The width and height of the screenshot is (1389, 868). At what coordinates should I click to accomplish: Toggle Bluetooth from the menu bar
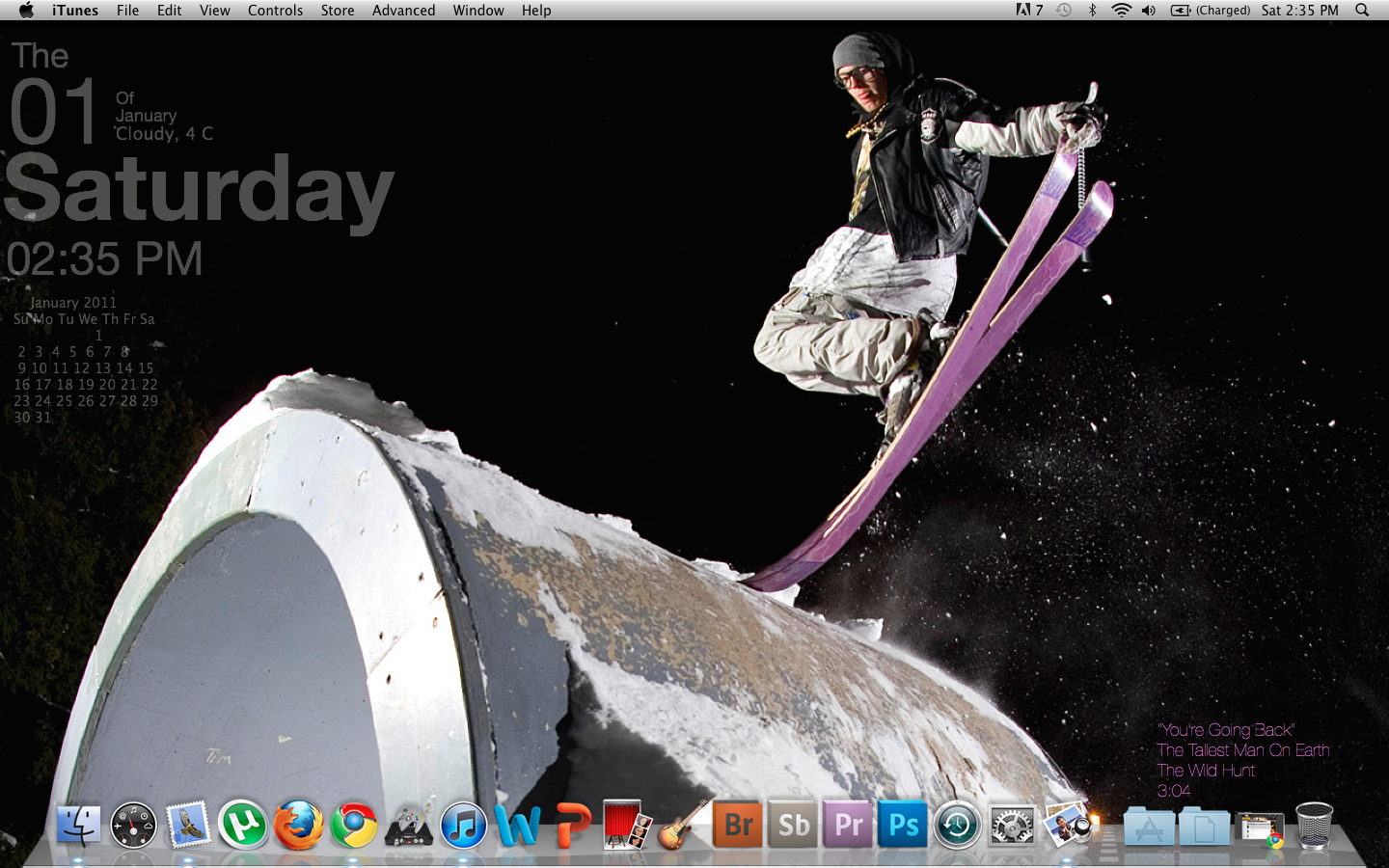pyautogui.click(x=1094, y=11)
